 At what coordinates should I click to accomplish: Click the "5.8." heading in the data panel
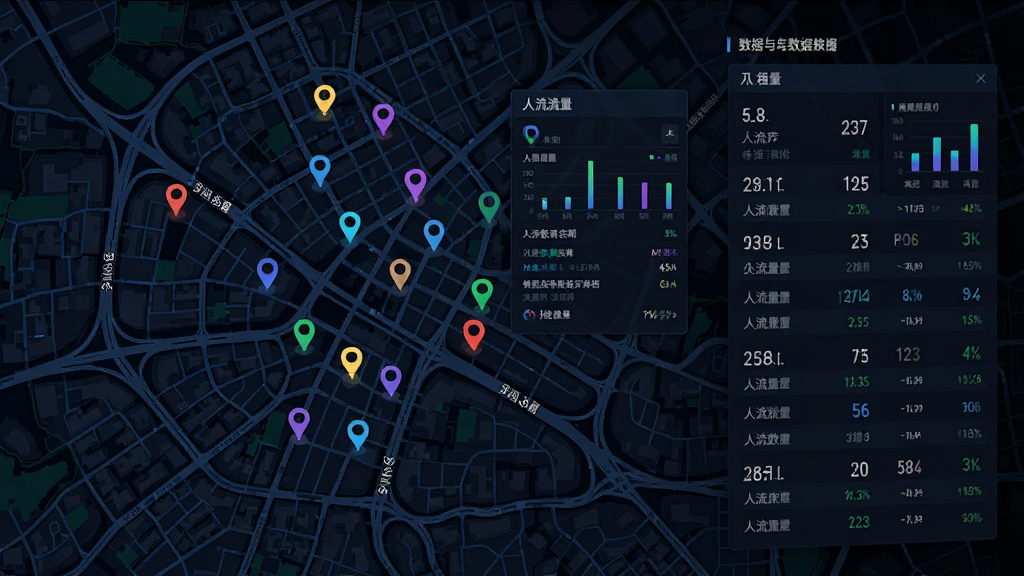pos(755,116)
